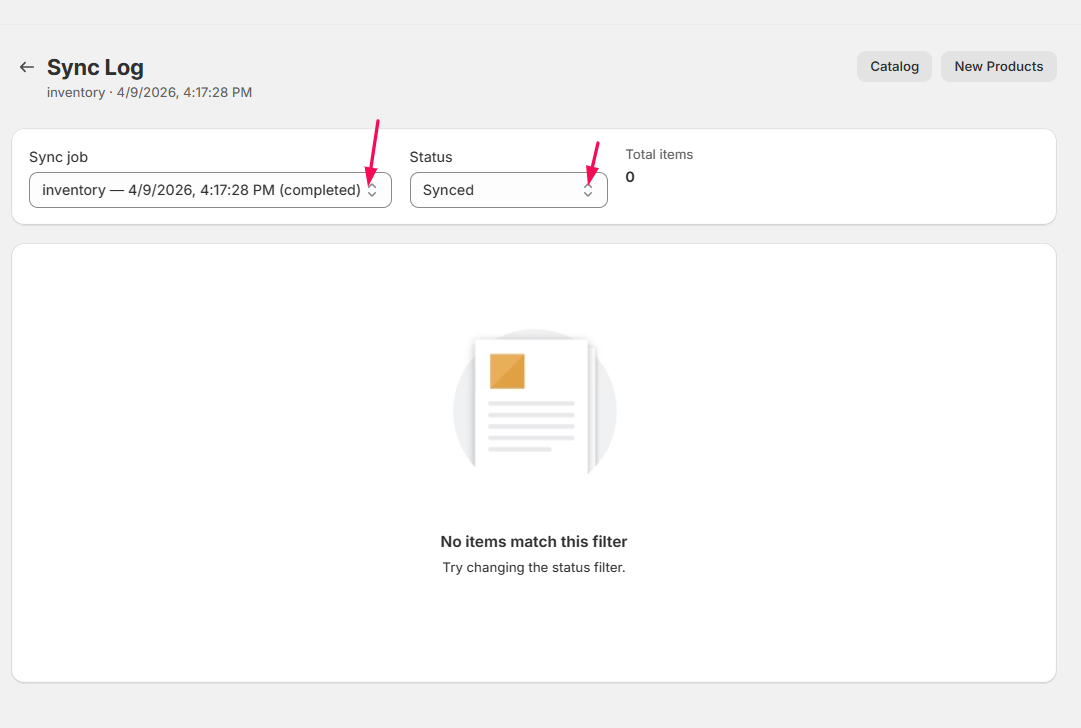Open the Sync job dropdown
The width and height of the screenshot is (1081, 728).
coord(201,190)
